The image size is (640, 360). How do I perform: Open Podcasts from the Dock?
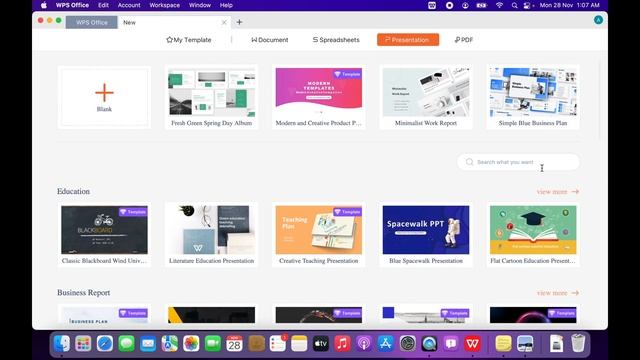click(x=364, y=344)
